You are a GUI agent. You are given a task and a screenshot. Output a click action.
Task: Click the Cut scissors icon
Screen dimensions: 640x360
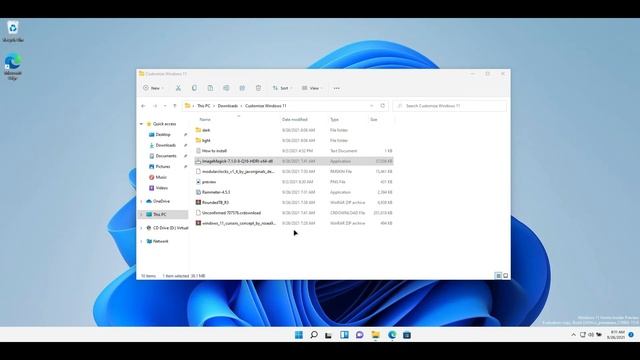[178, 88]
